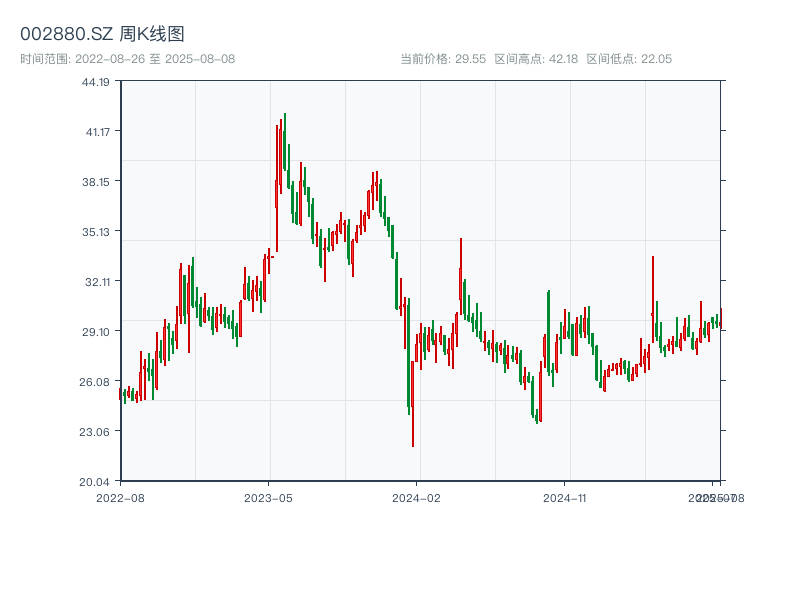Click the x-axis date label 2022-08

(120, 498)
